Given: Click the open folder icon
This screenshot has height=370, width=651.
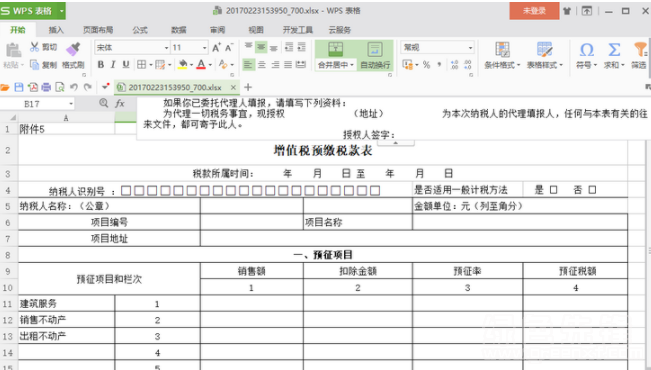Looking at the screenshot, I should tap(5, 87).
